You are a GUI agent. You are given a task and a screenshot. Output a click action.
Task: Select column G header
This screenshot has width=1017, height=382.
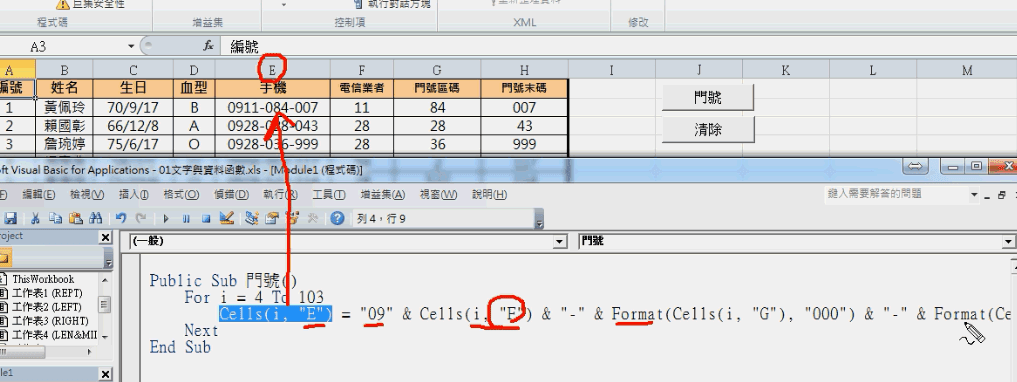click(x=437, y=70)
